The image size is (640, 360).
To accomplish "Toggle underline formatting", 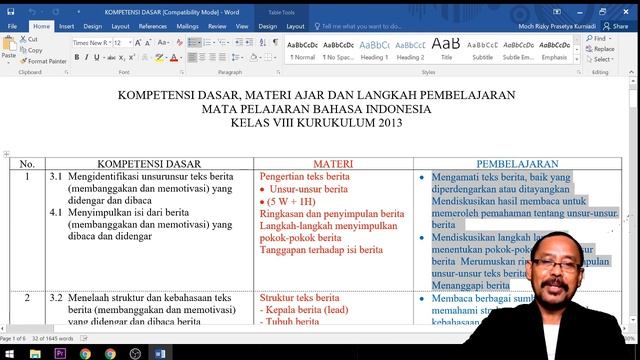I will coord(96,58).
